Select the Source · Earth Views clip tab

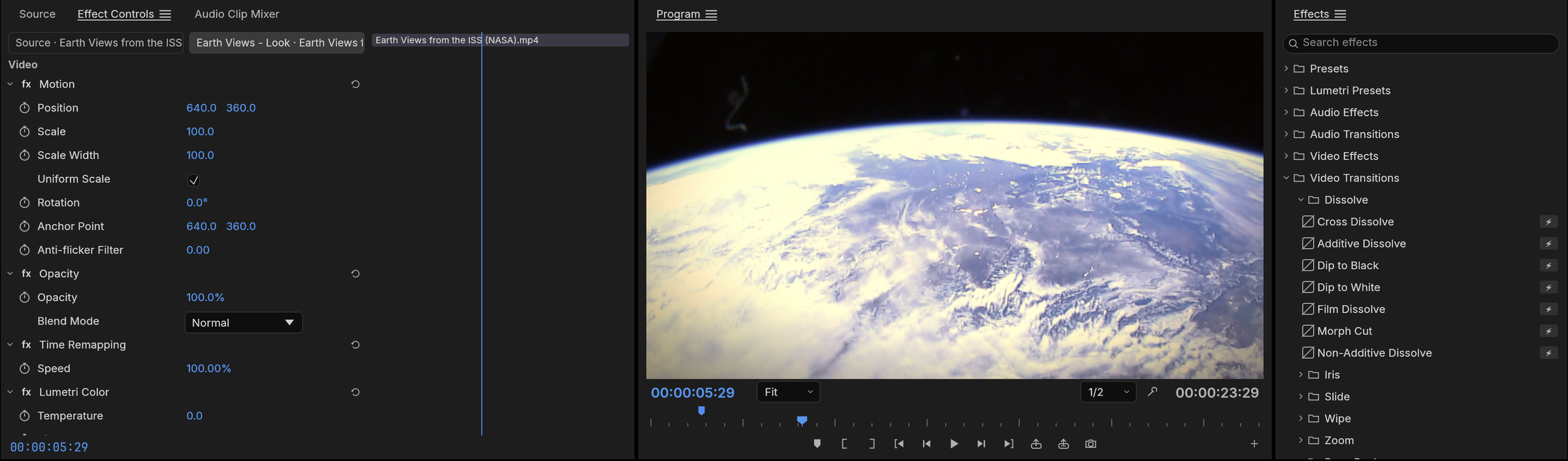click(x=97, y=42)
